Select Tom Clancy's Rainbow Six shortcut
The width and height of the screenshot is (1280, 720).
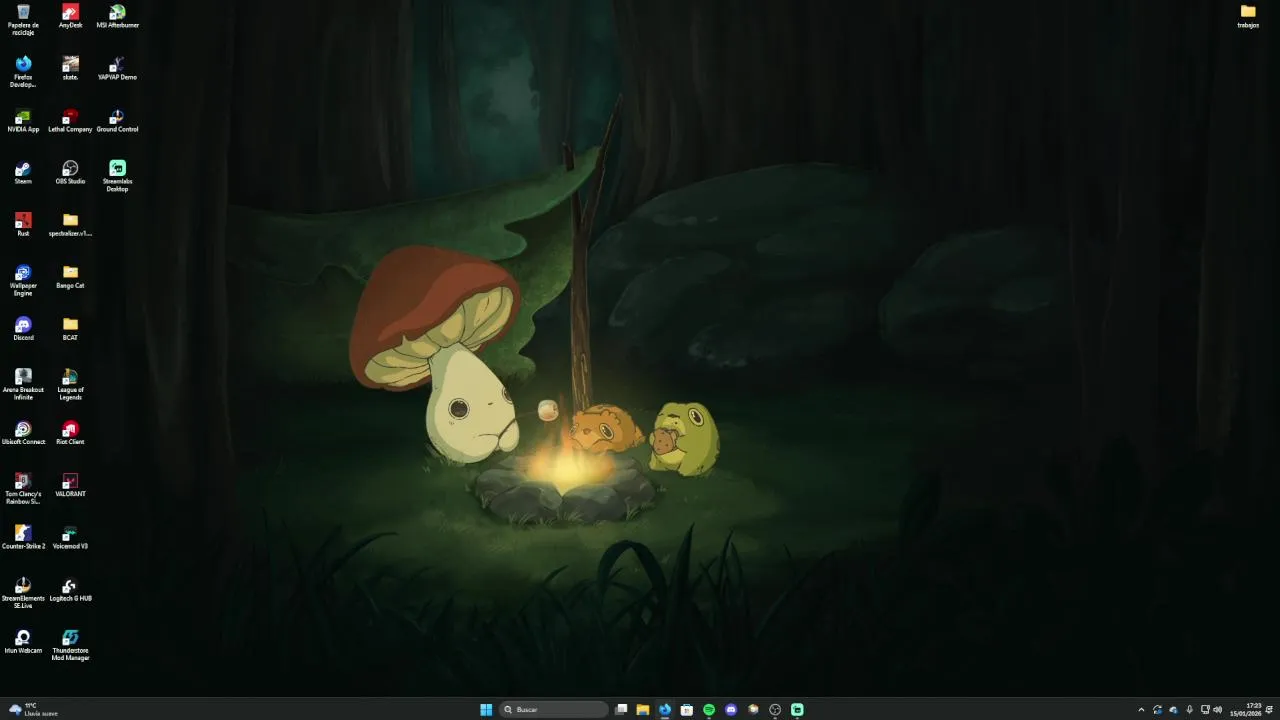coord(23,488)
